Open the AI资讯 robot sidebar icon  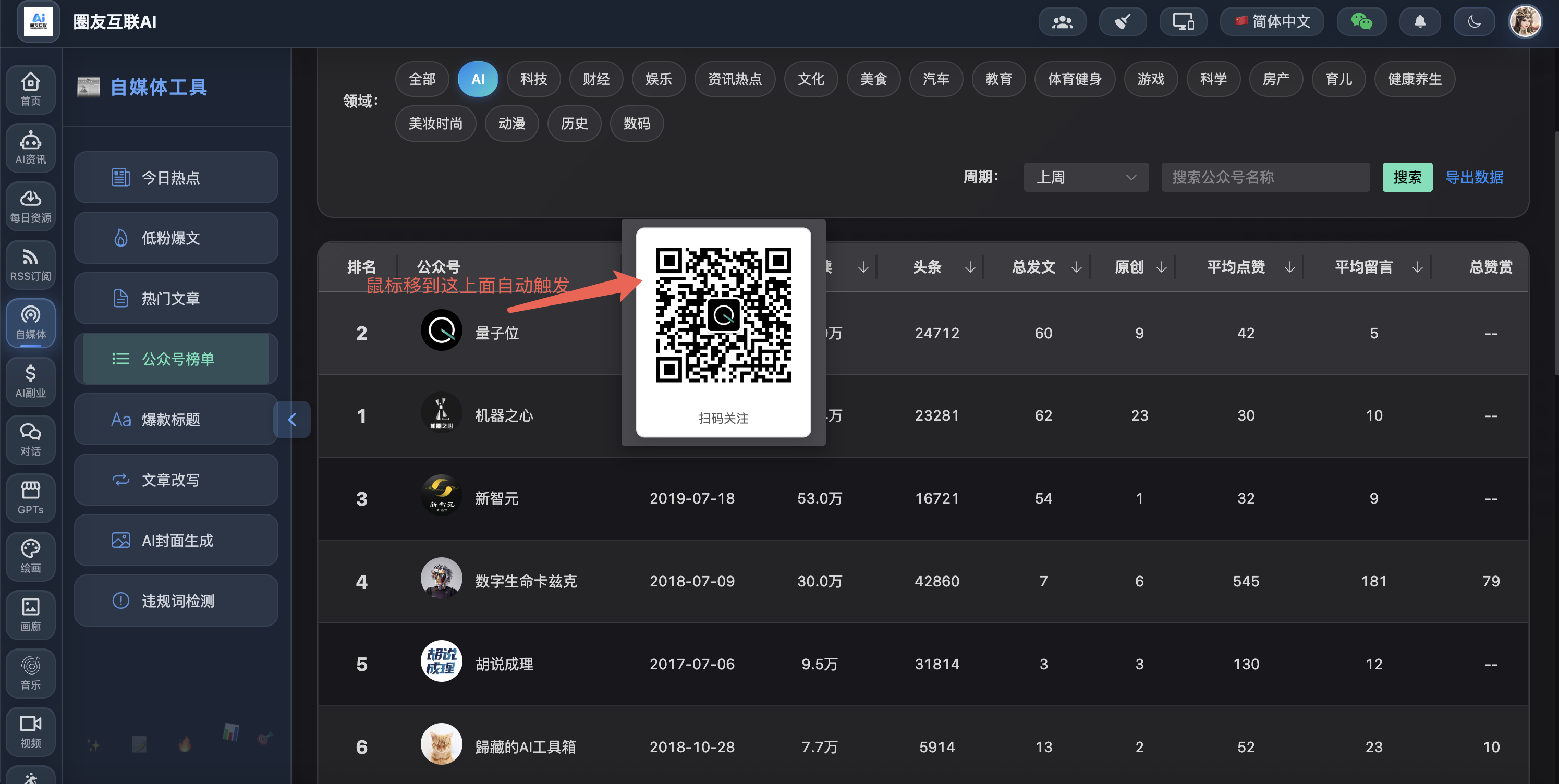click(x=30, y=148)
